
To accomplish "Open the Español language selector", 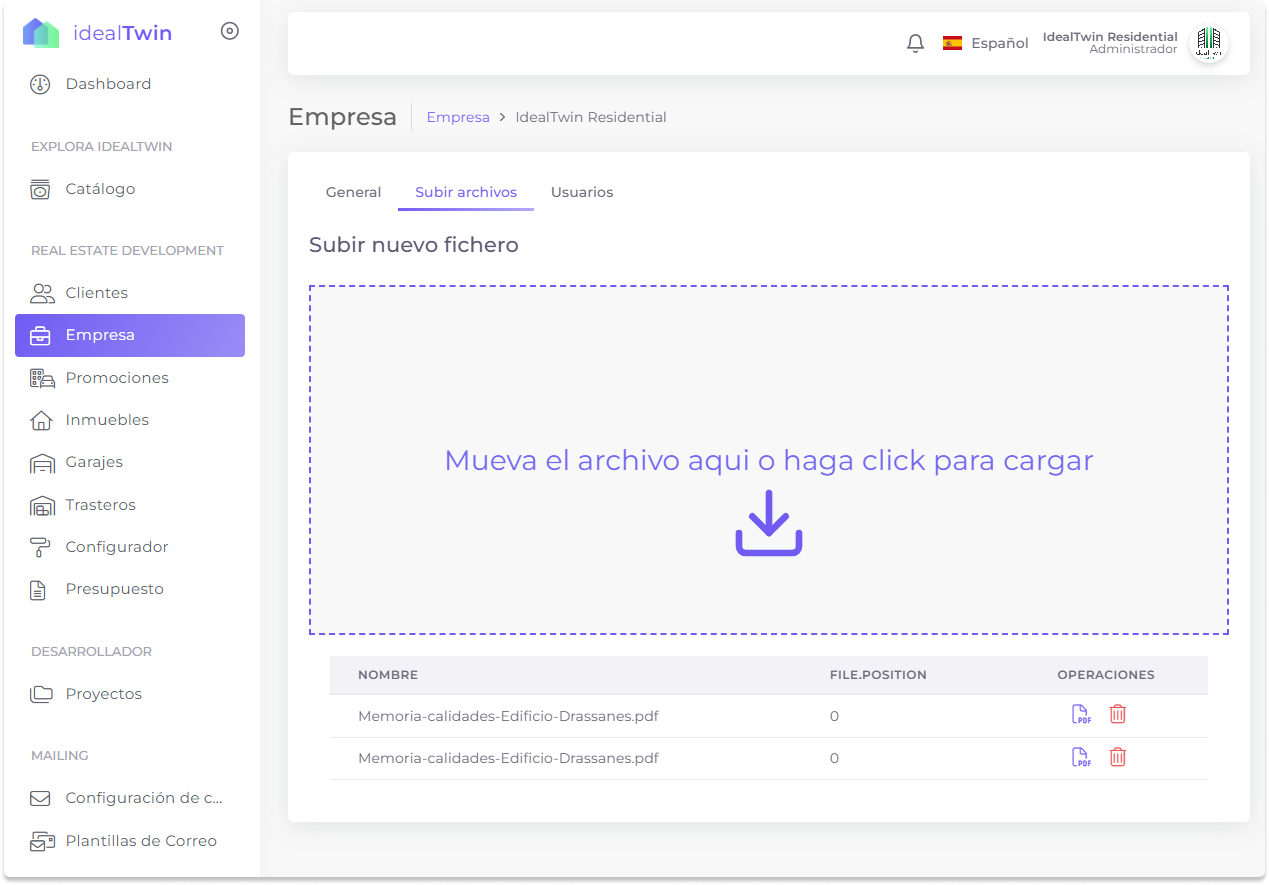I will click(x=986, y=42).
